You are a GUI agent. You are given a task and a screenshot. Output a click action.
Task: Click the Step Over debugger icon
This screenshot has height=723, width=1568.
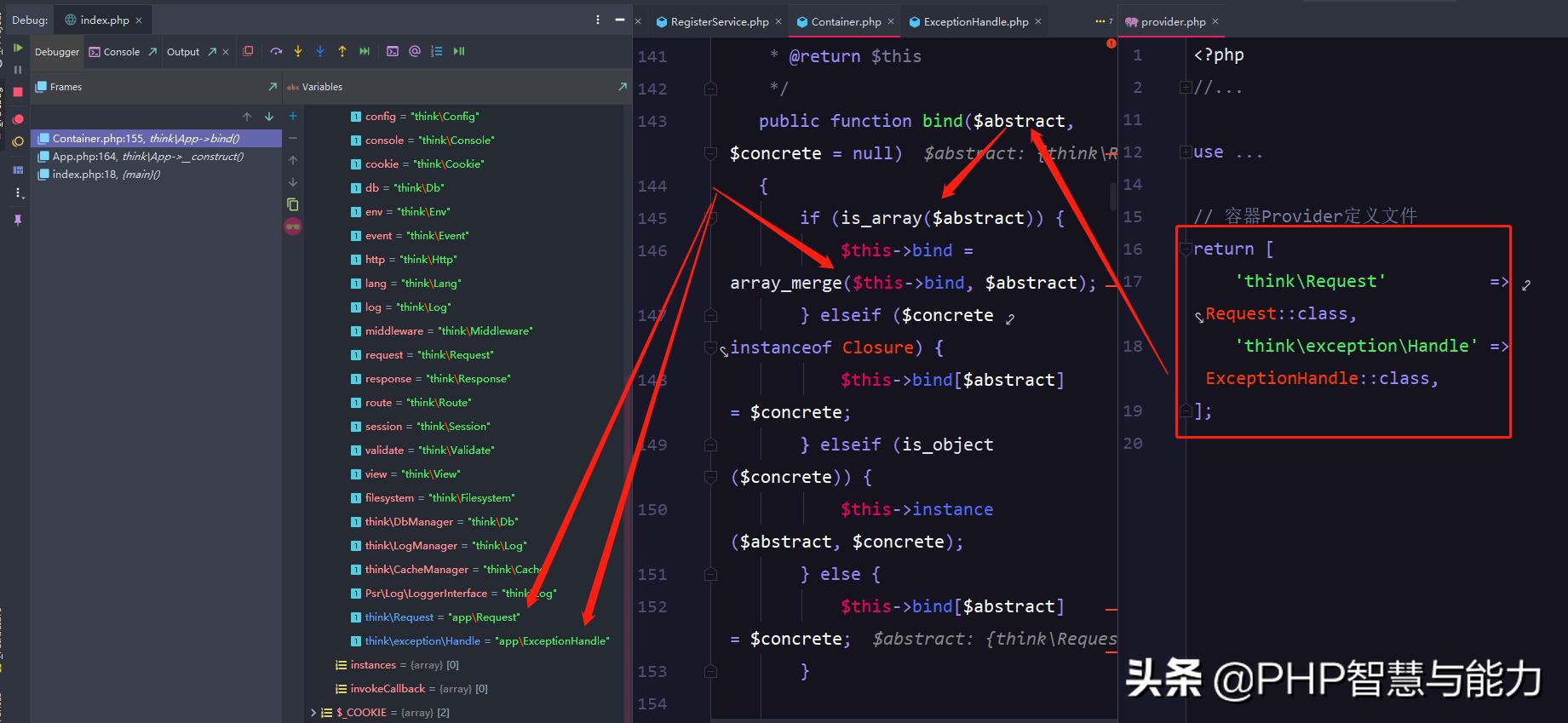pos(276,51)
